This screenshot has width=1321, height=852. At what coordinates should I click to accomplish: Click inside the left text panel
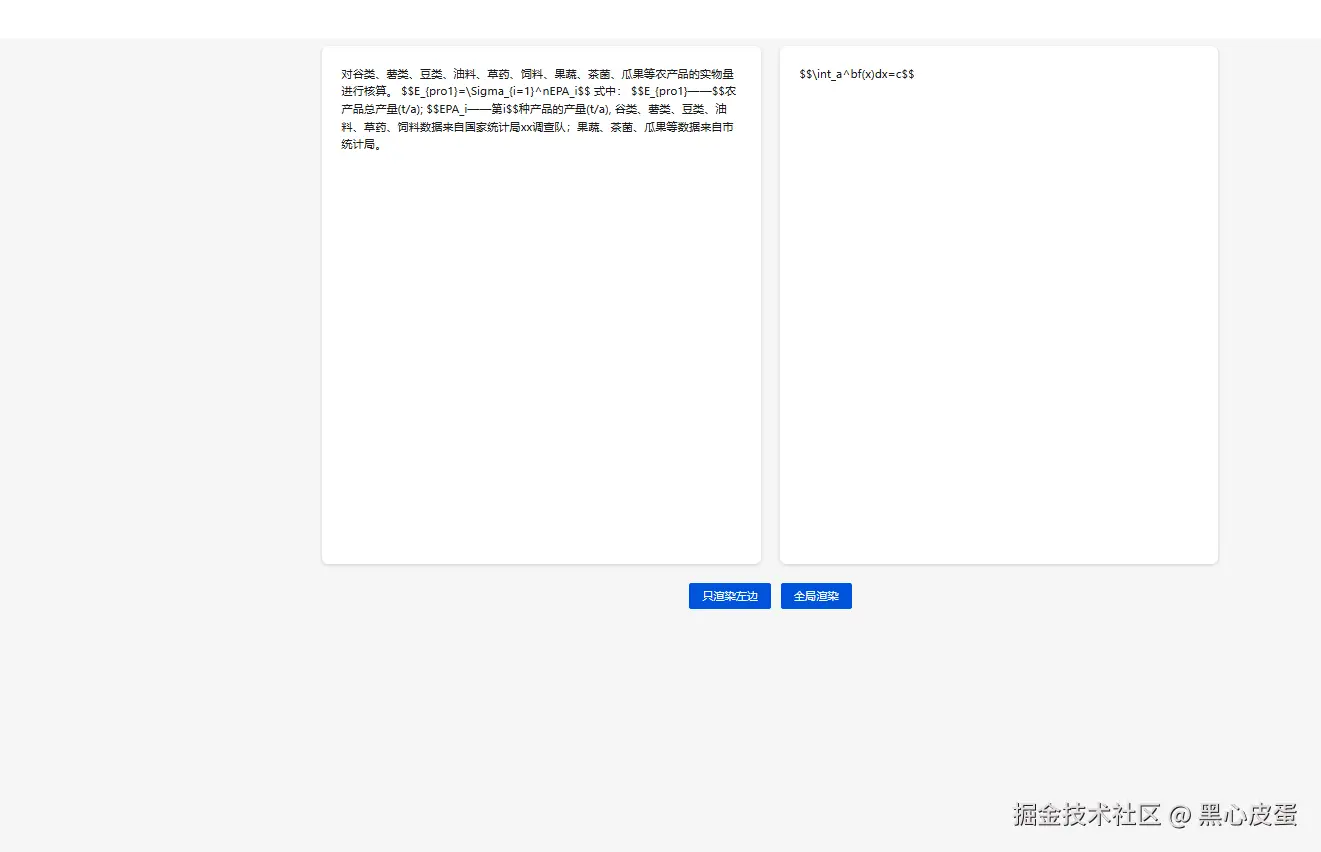click(540, 300)
